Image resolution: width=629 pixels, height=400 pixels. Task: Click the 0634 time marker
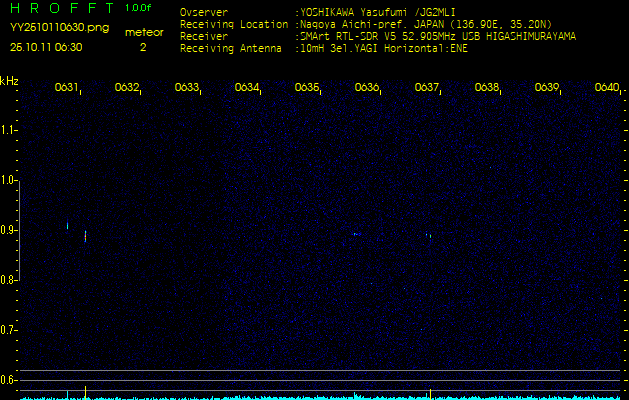pos(246,87)
